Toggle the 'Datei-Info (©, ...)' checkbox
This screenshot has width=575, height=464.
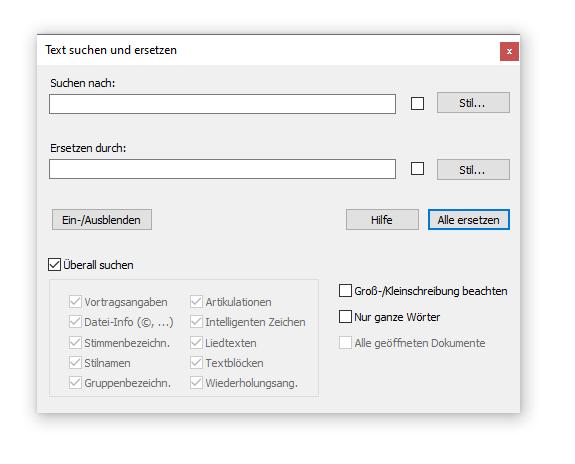[x=75, y=322]
